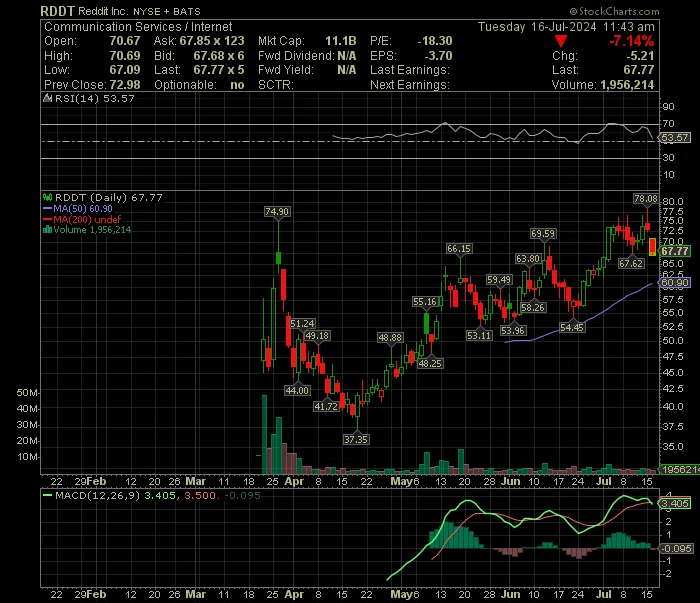Click the Bid quote 67.68 x 6

pyautogui.click(x=219, y=56)
